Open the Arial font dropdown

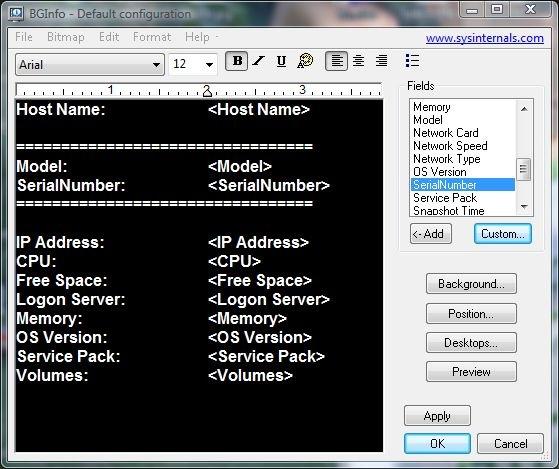[x=90, y=65]
